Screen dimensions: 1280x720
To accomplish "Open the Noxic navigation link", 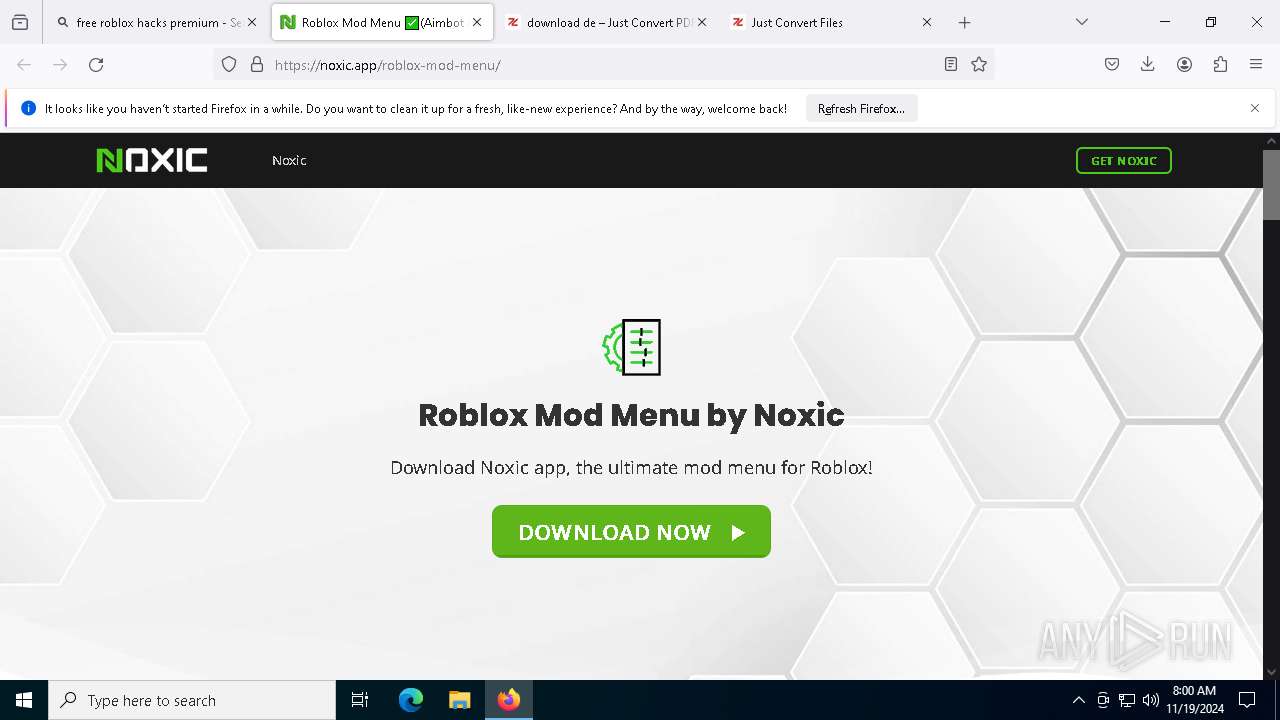I will (x=289, y=160).
